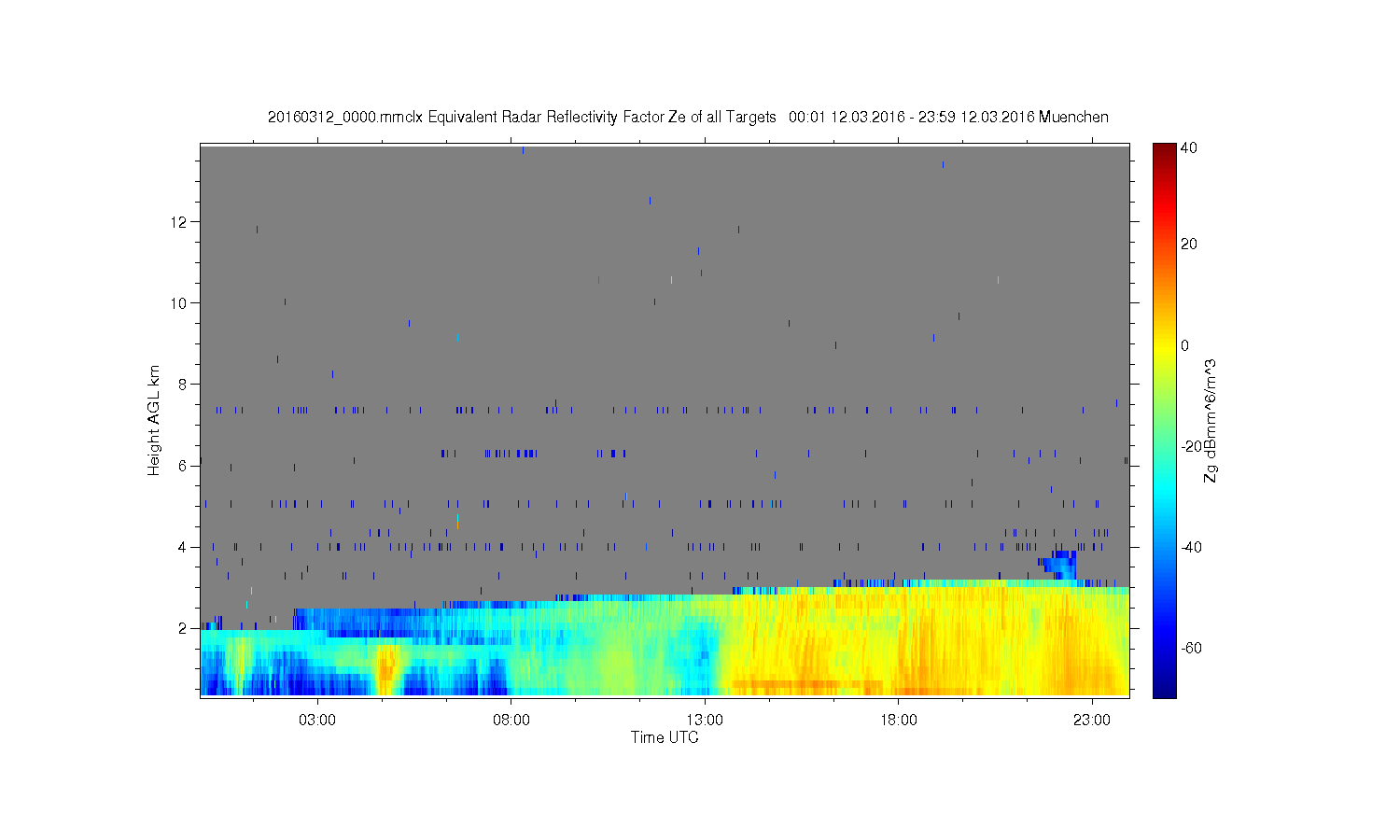
Task: Click the 03:00 time tick label
Action: pos(317,721)
